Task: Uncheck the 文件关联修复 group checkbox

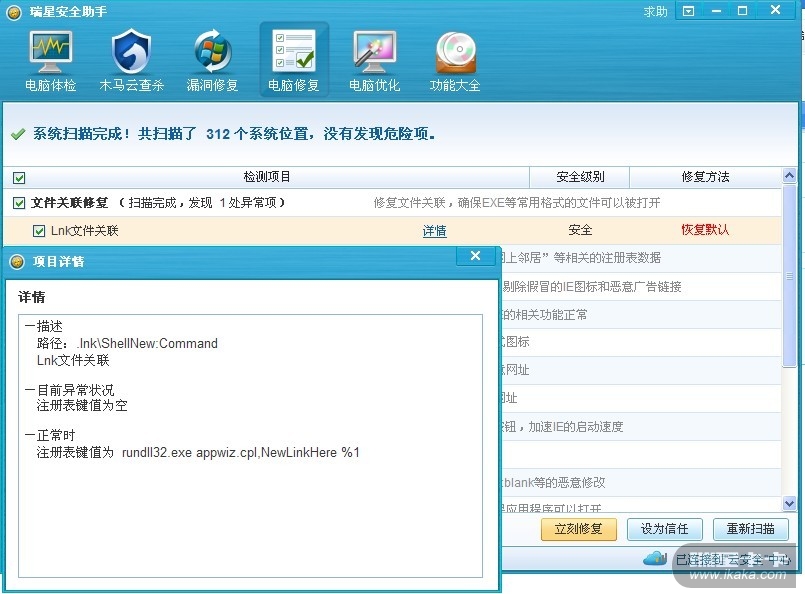Action: (x=19, y=203)
